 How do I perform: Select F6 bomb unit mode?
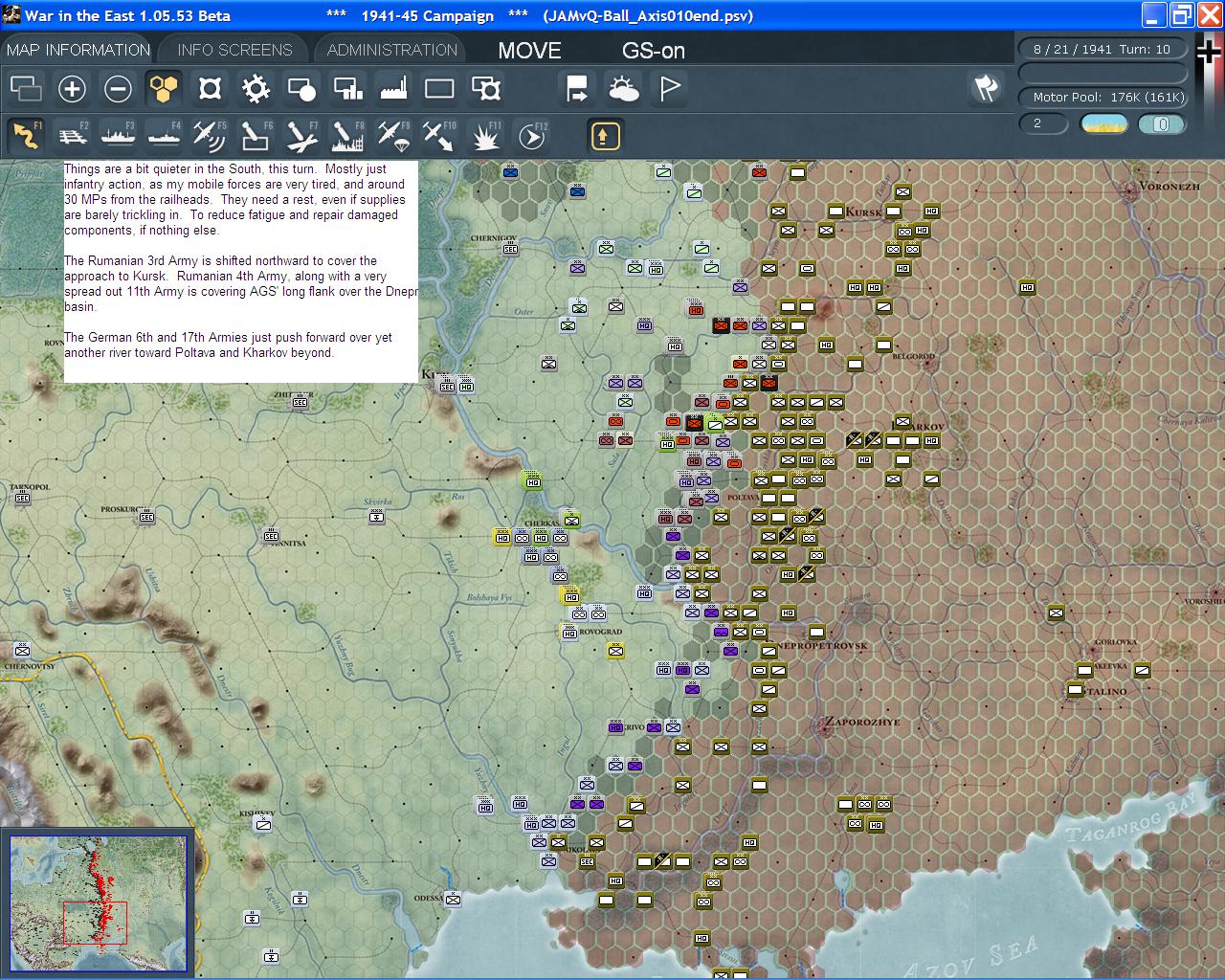click(256, 136)
